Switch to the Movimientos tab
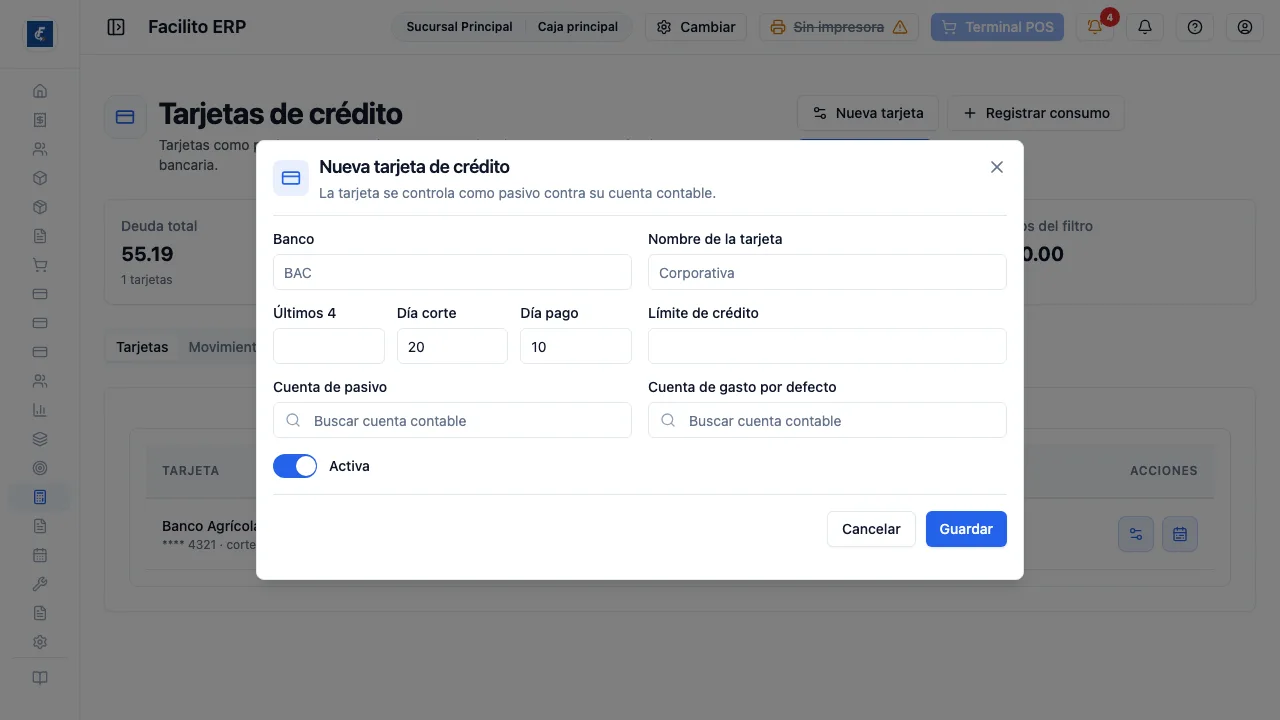The image size is (1280, 720). (x=222, y=347)
